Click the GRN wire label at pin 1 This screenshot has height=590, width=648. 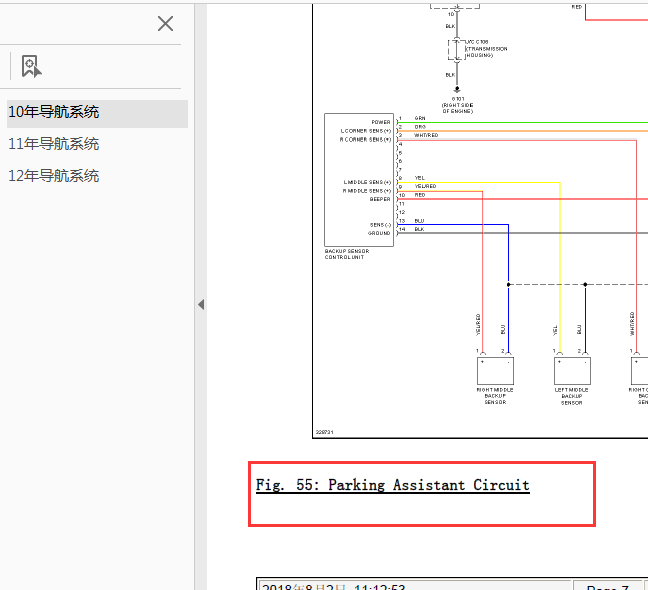[x=420, y=118]
